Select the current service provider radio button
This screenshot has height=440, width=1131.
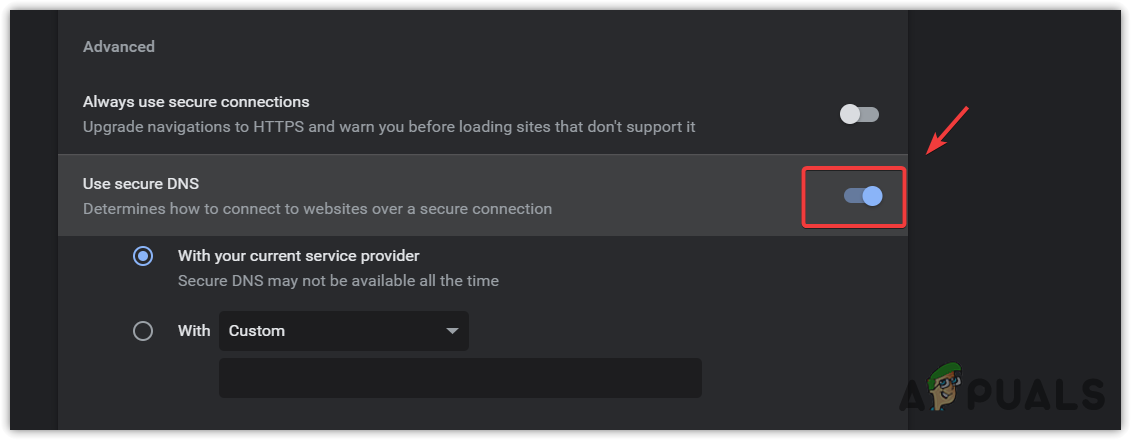(143, 256)
